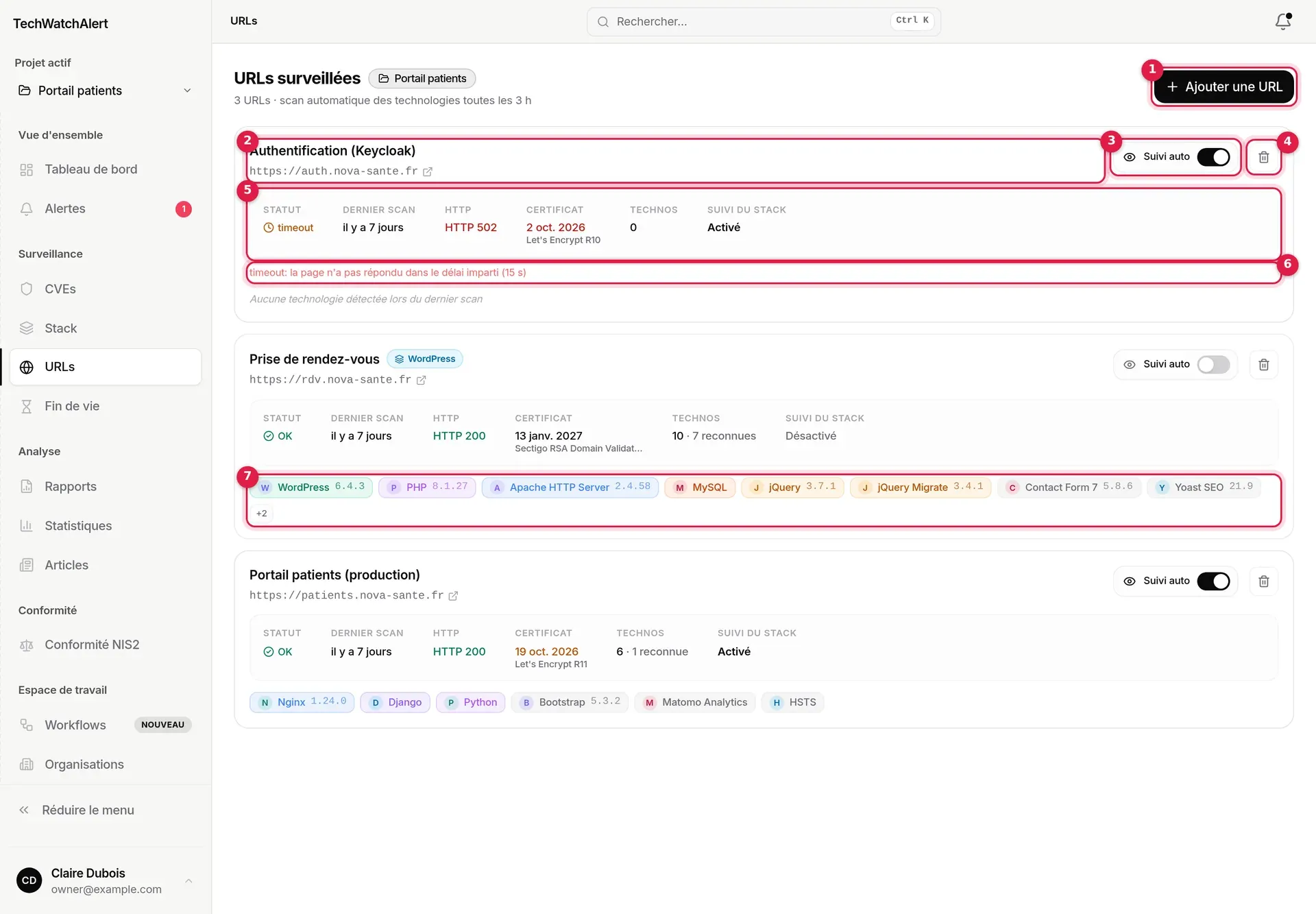Expand Claire Dubois account menu
1316x914 pixels.
coord(105,880)
